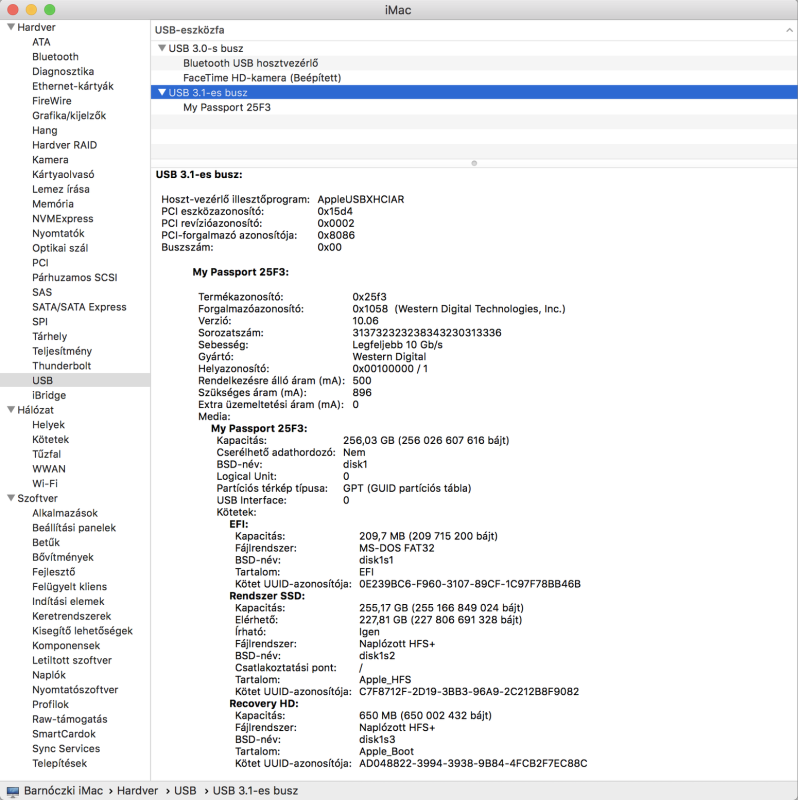Collapse the Hálózat sidebar section
This screenshot has width=798, height=800.
point(11,410)
